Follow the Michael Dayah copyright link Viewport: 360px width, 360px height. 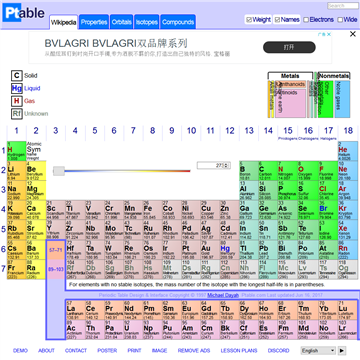[223, 295]
